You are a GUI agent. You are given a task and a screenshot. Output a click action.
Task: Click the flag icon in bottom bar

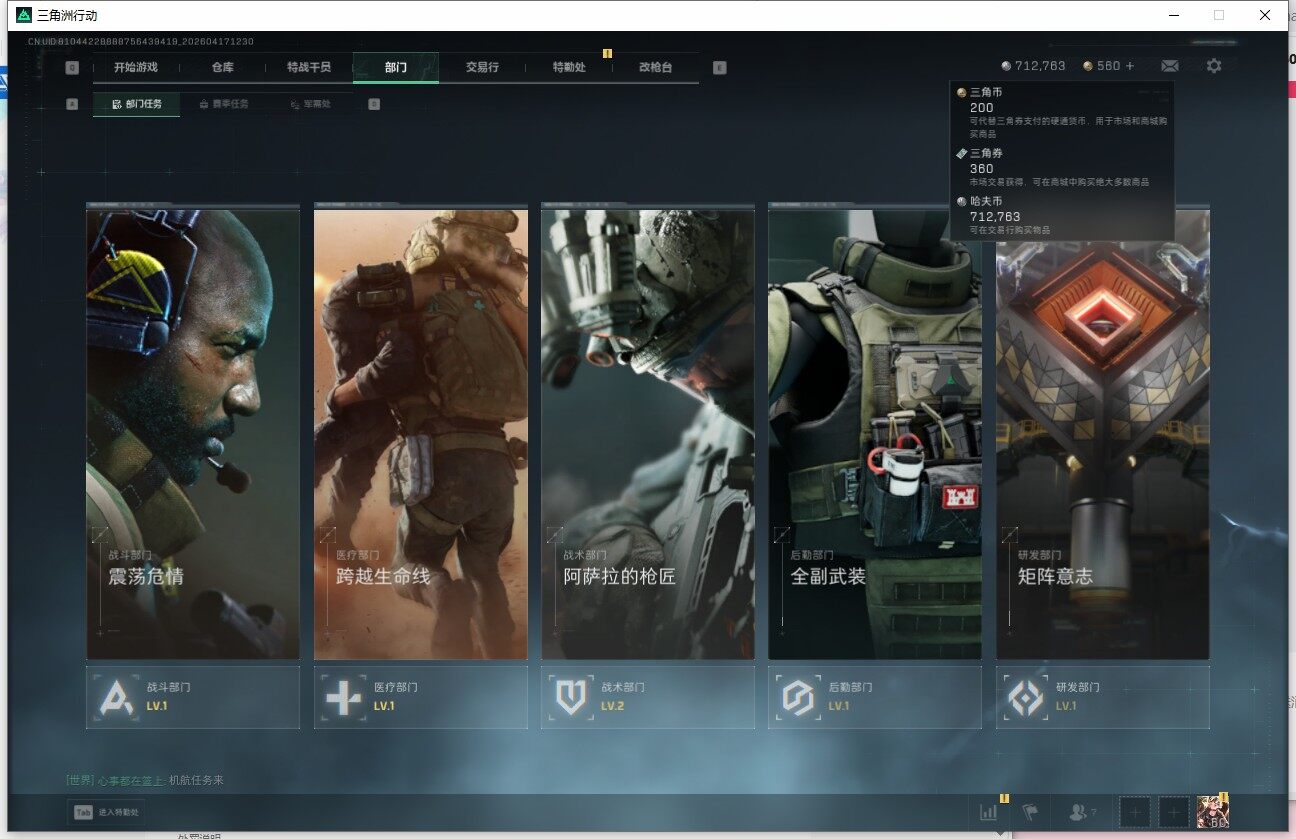click(1030, 813)
